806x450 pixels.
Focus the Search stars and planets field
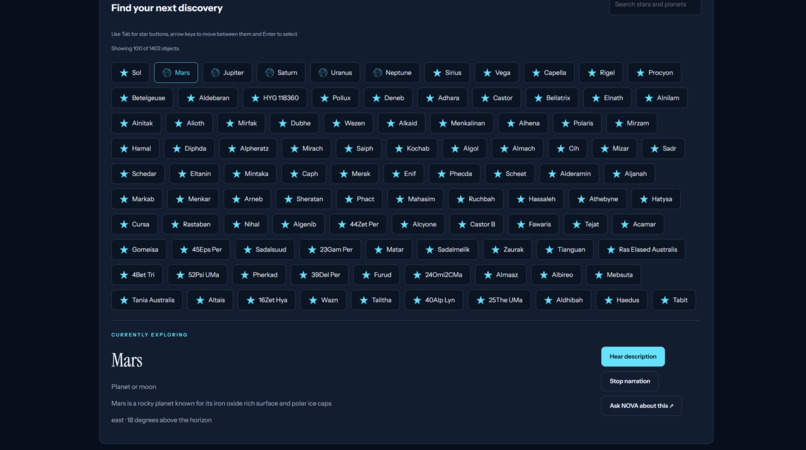click(655, 5)
